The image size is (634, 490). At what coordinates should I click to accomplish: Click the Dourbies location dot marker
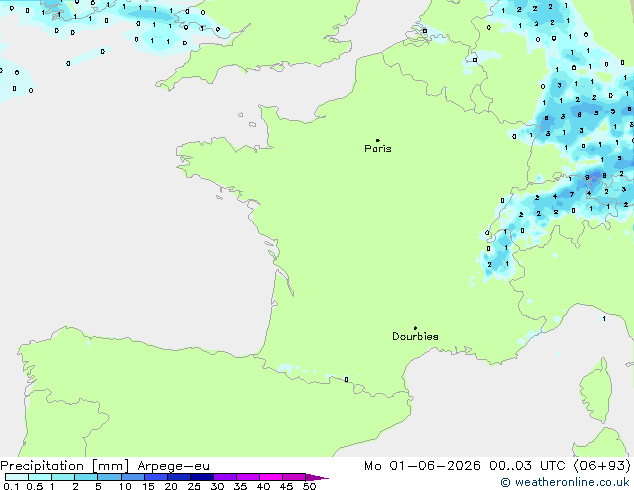pyautogui.click(x=415, y=328)
